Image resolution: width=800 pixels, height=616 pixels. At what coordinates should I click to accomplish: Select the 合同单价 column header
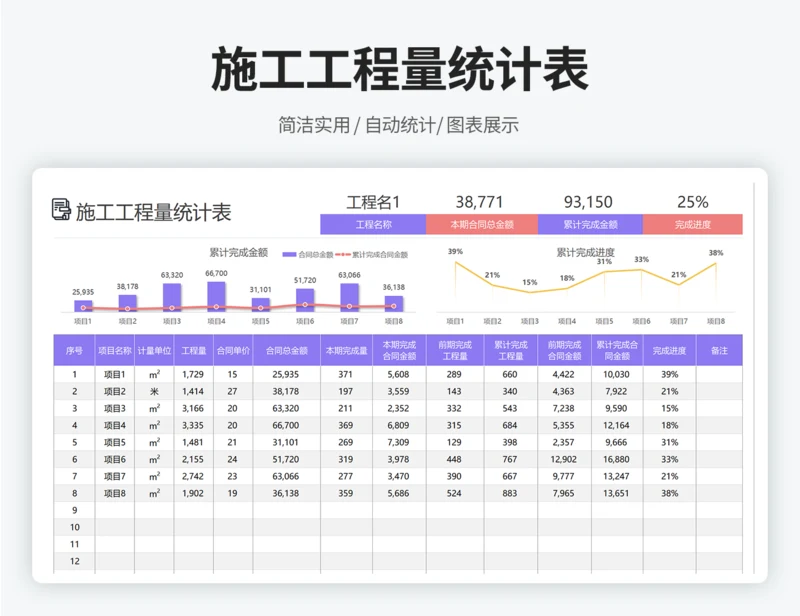(x=233, y=351)
